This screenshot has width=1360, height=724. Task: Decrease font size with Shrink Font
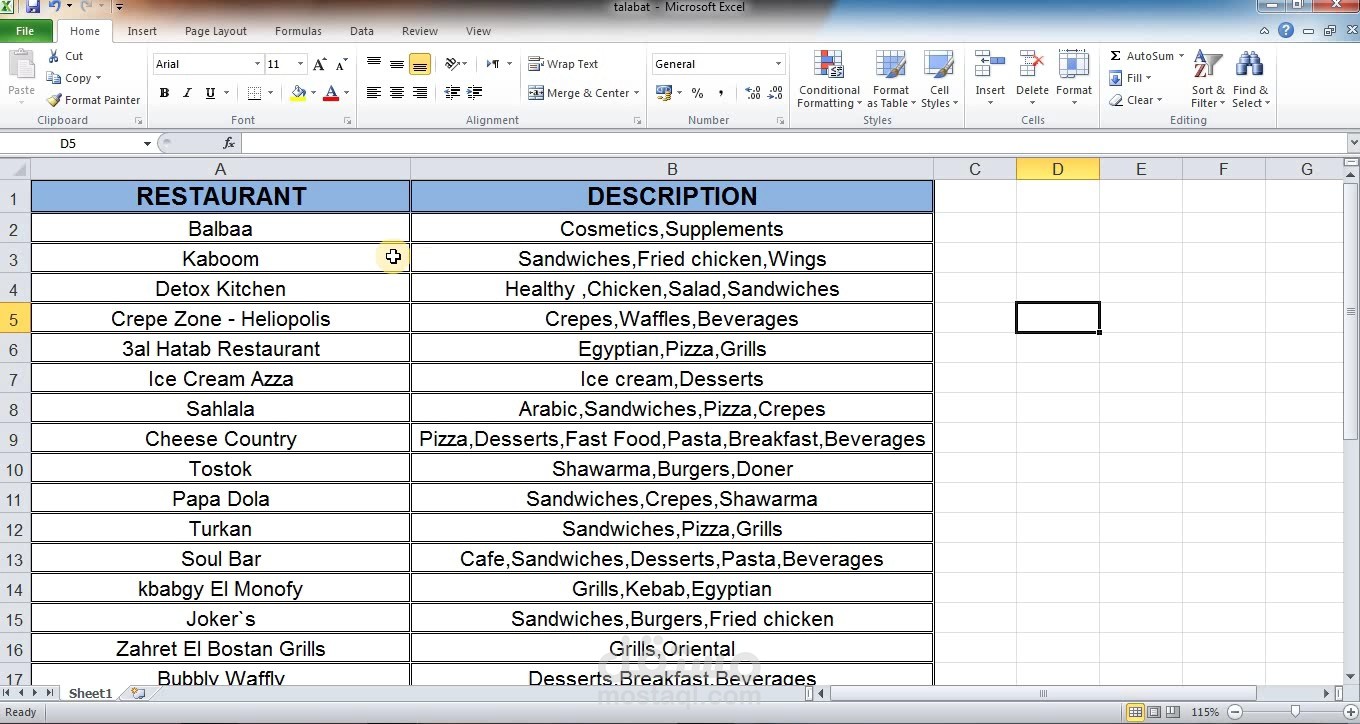(342, 64)
